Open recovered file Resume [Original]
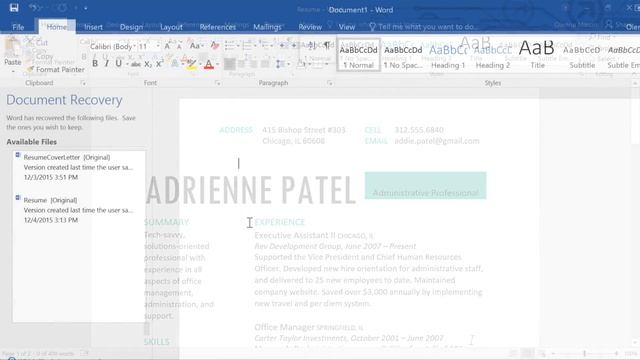640x360 pixels. [x=78, y=210]
